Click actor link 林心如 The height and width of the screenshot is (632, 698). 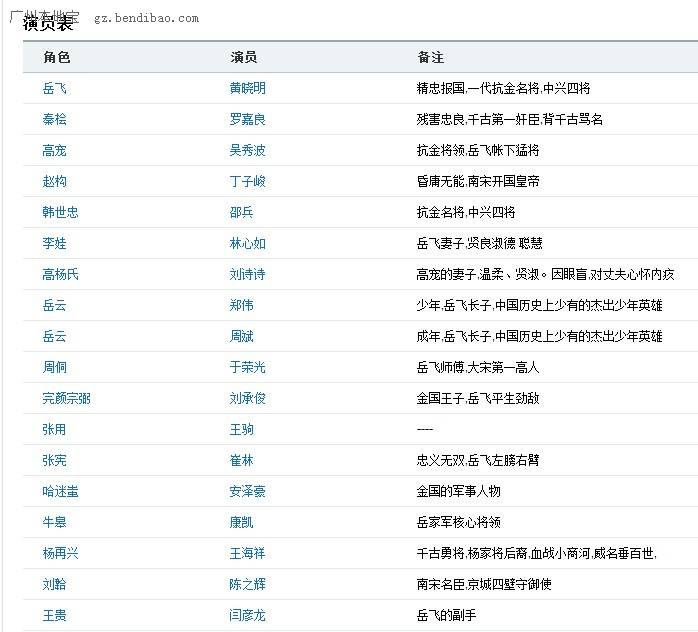248,243
